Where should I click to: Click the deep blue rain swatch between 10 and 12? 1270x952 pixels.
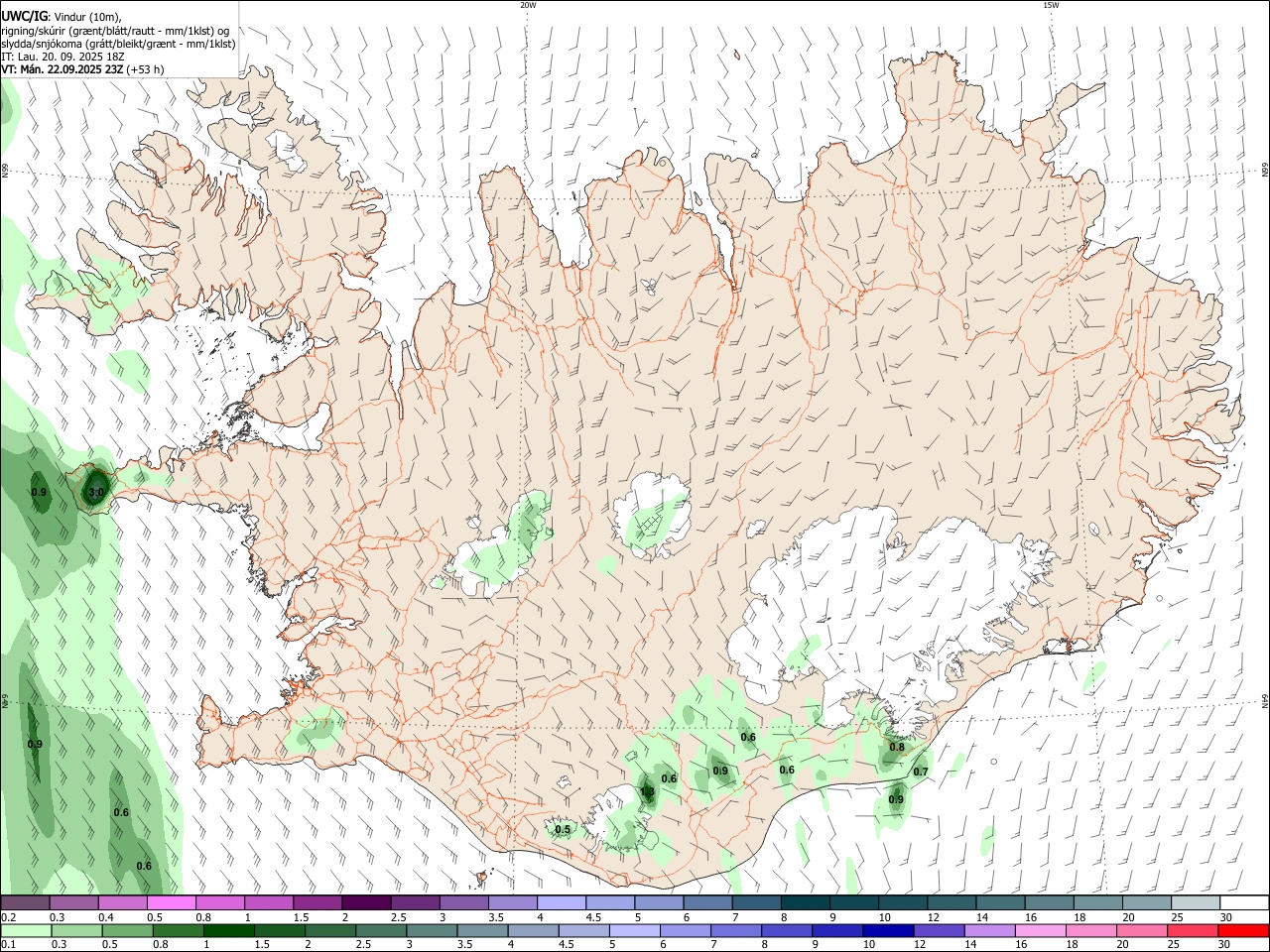pos(888,930)
